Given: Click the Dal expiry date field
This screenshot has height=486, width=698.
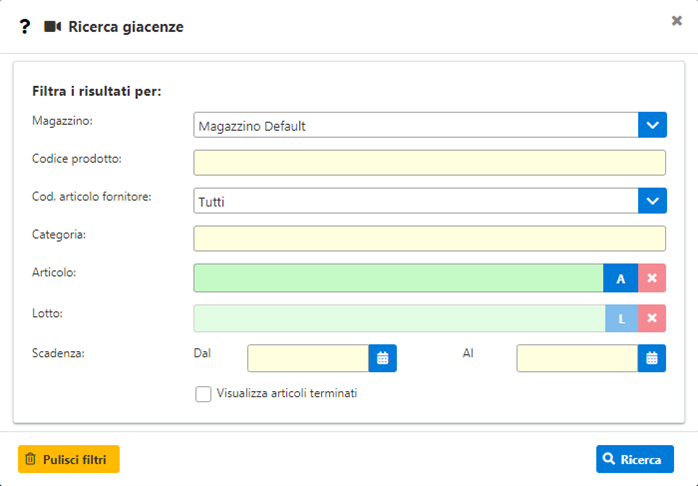Looking at the screenshot, I should point(308,358).
